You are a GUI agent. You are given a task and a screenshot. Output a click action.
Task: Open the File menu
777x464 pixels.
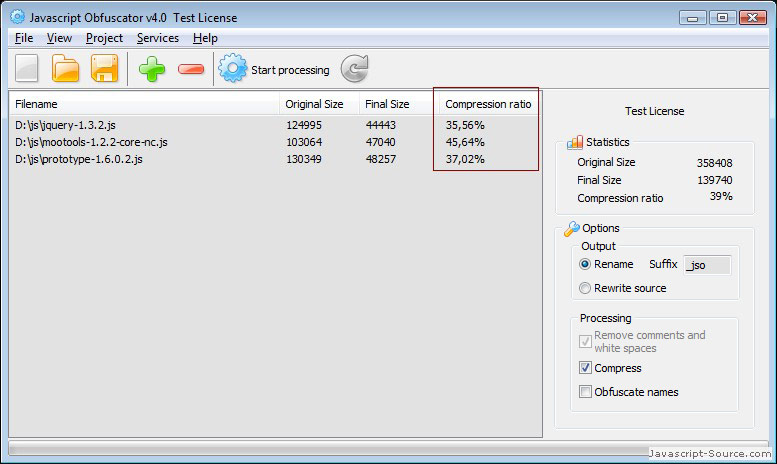click(24, 38)
